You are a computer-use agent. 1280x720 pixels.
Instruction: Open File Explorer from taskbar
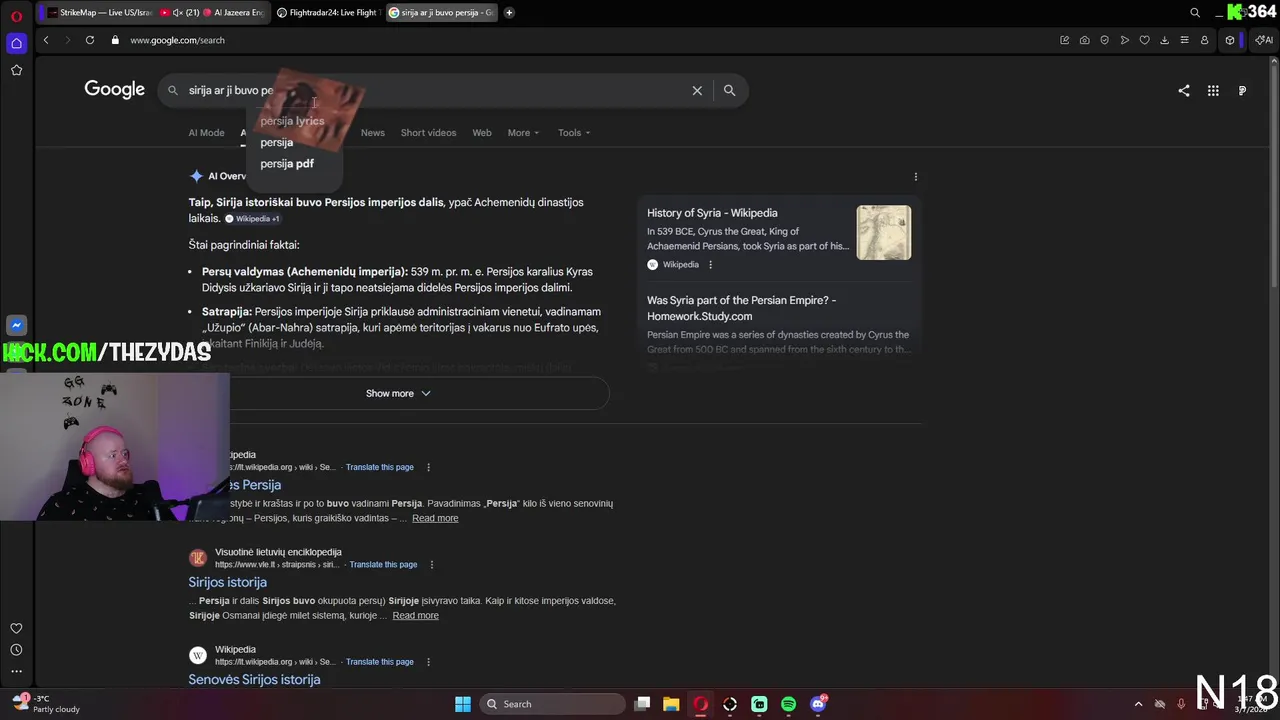tap(671, 704)
